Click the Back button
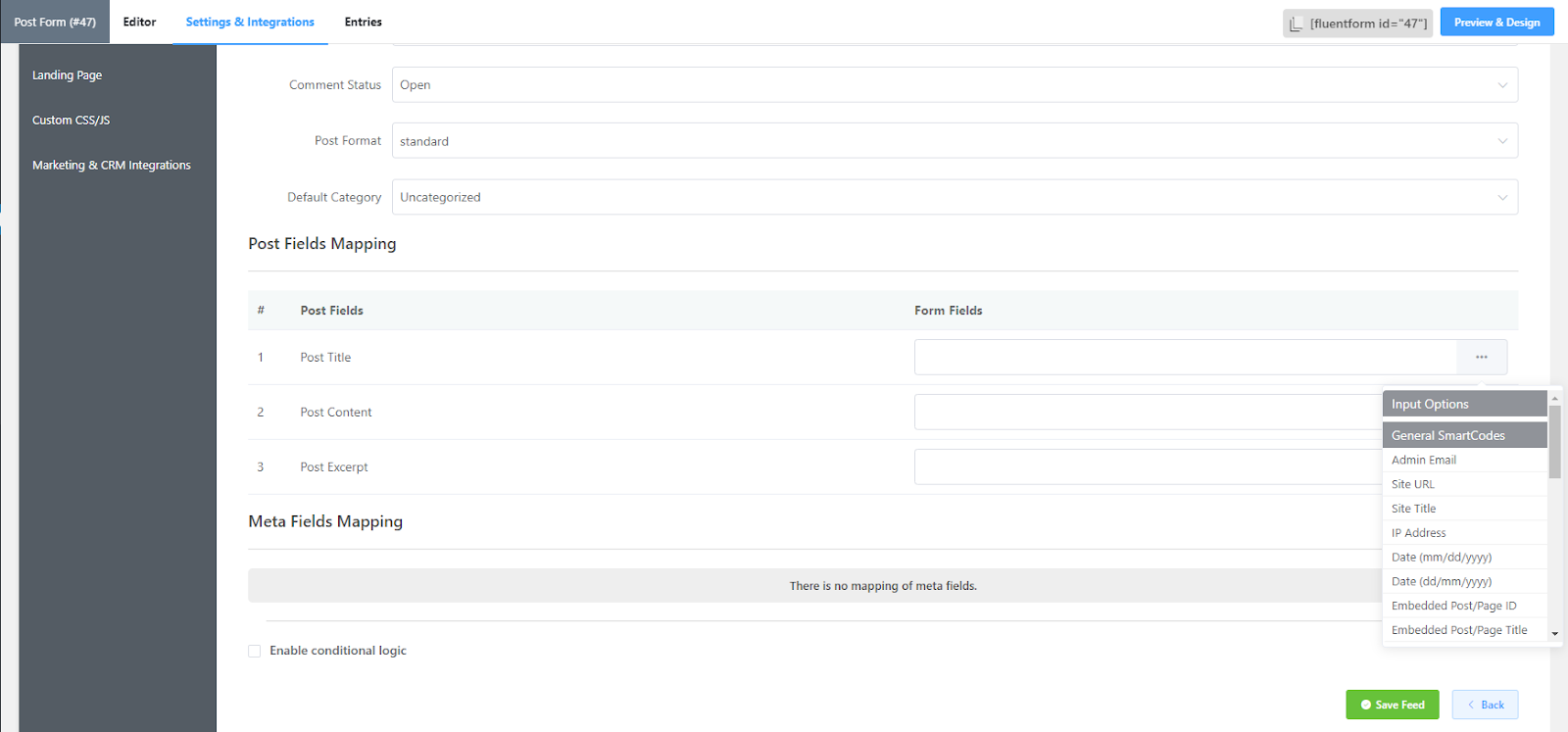The image size is (1568, 732). 1486,705
